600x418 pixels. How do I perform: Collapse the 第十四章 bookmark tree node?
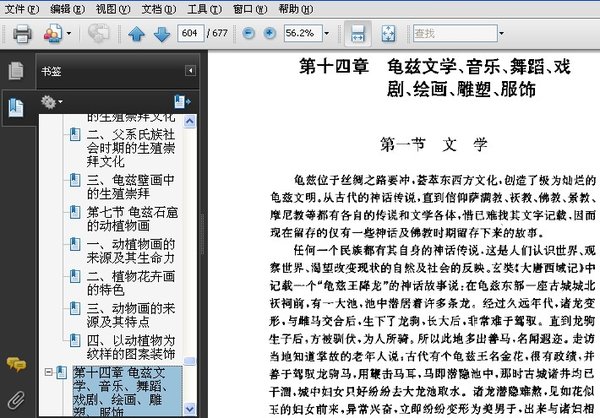[x=48, y=372]
